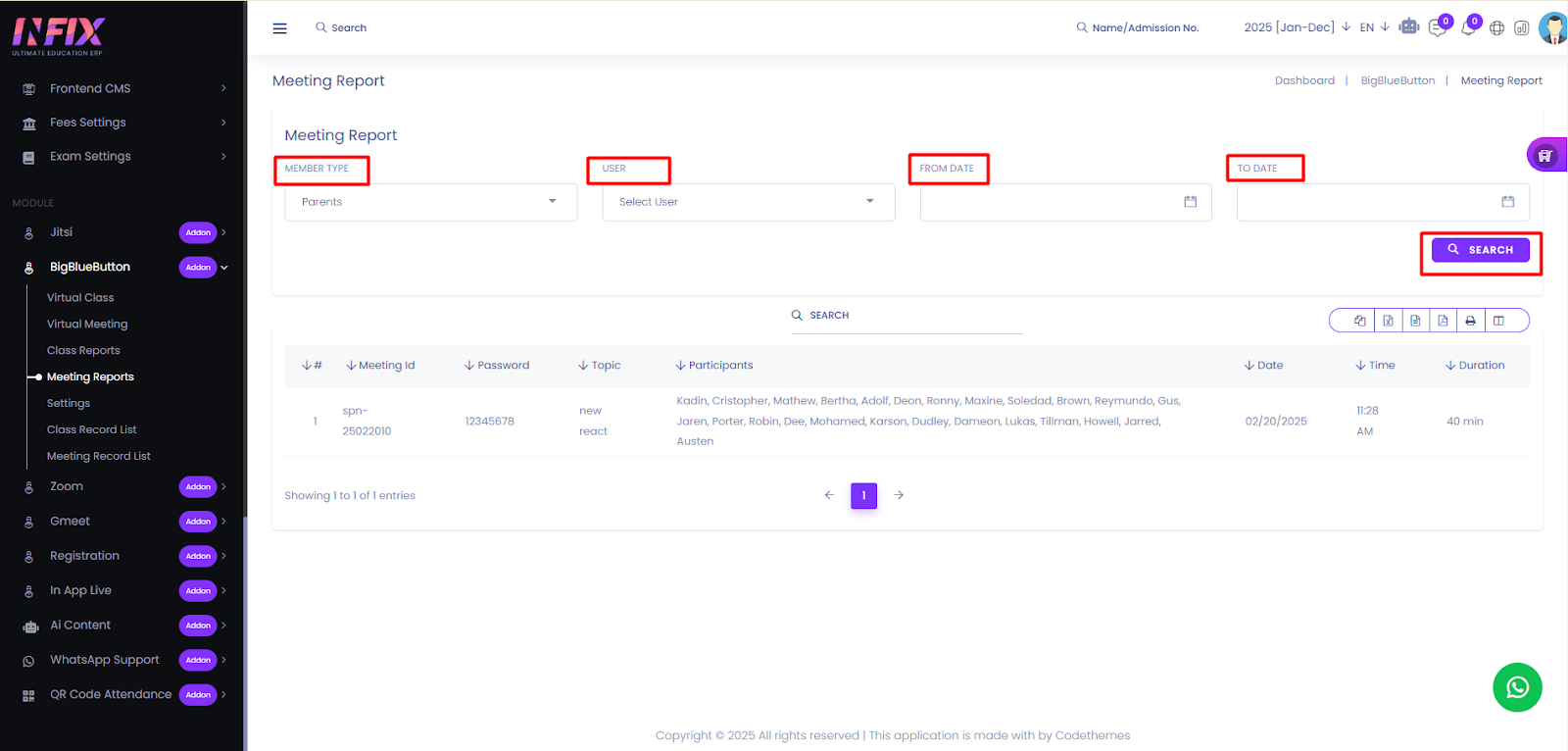This screenshot has width=1568, height=751.
Task: Go to the previous page arrow
Action: tap(829, 495)
